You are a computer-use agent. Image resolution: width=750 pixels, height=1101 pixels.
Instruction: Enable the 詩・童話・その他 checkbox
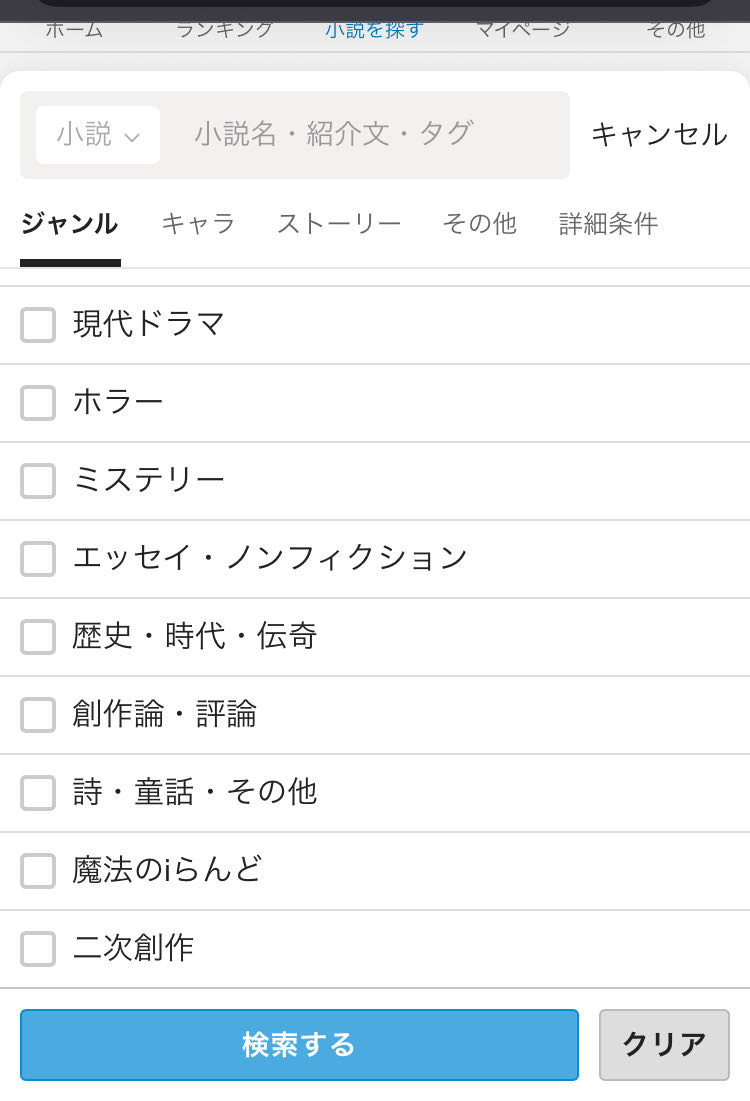point(38,793)
